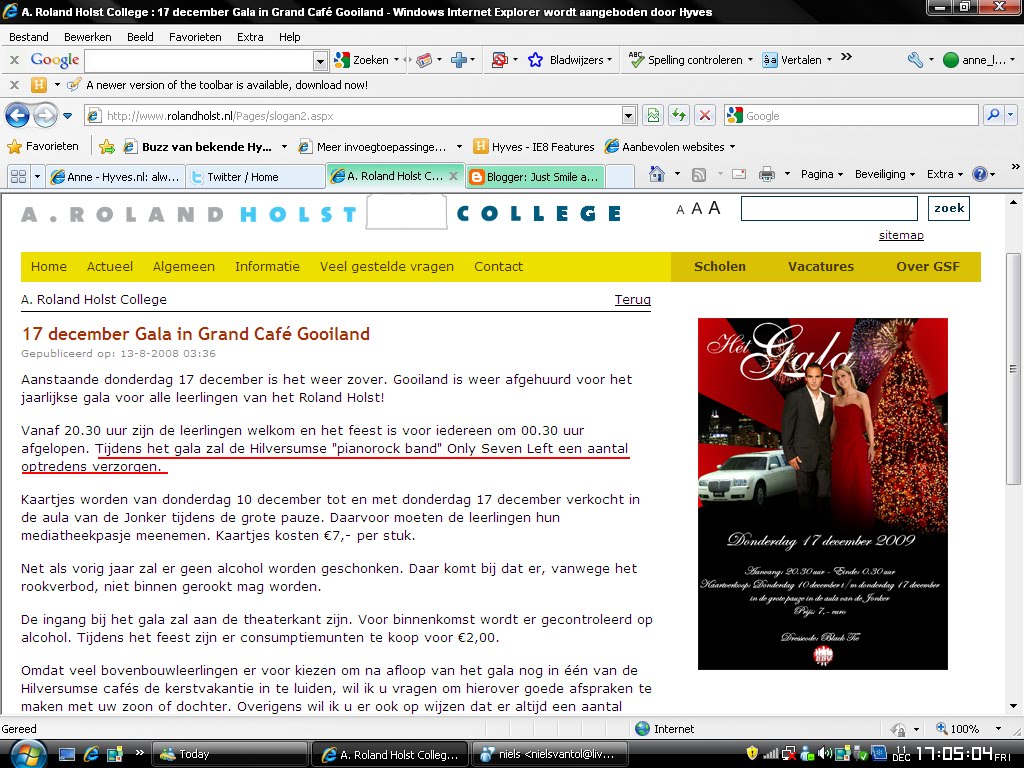
Task: Click the Bladwijzers blue star icon
Action: [x=536, y=60]
